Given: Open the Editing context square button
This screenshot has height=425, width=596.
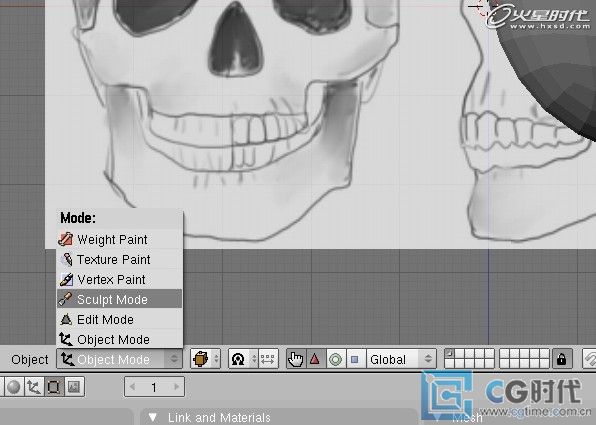Looking at the screenshot, I should point(54,387).
